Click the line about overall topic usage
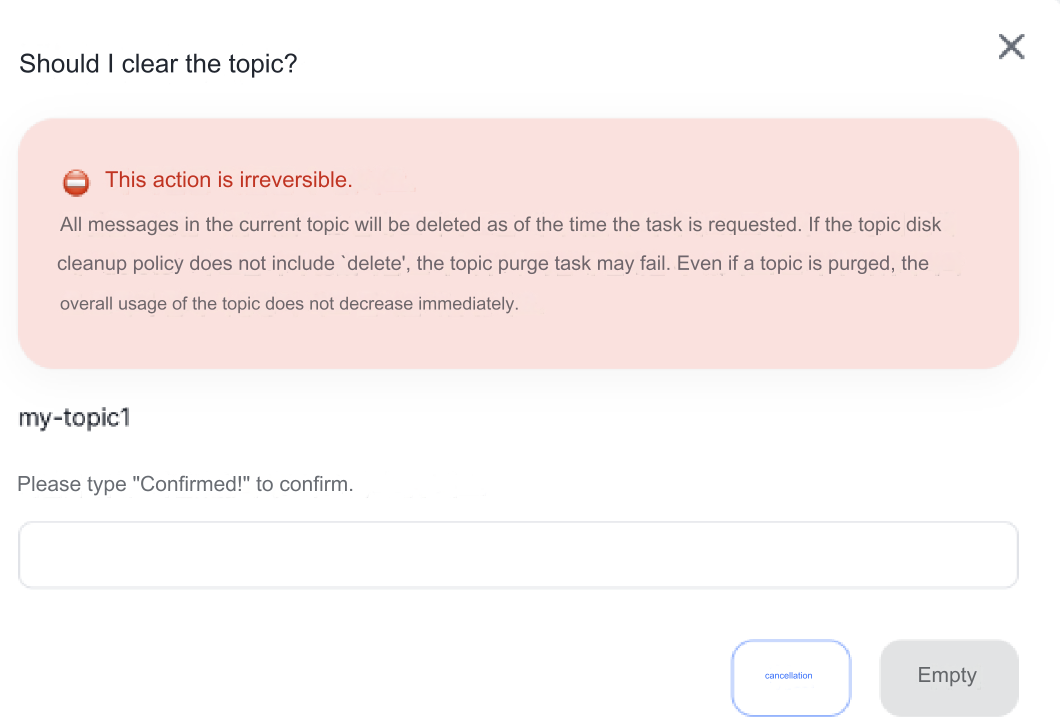This screenshot has width=1060, height=720. pyautogui.click(x=288, y=303)
